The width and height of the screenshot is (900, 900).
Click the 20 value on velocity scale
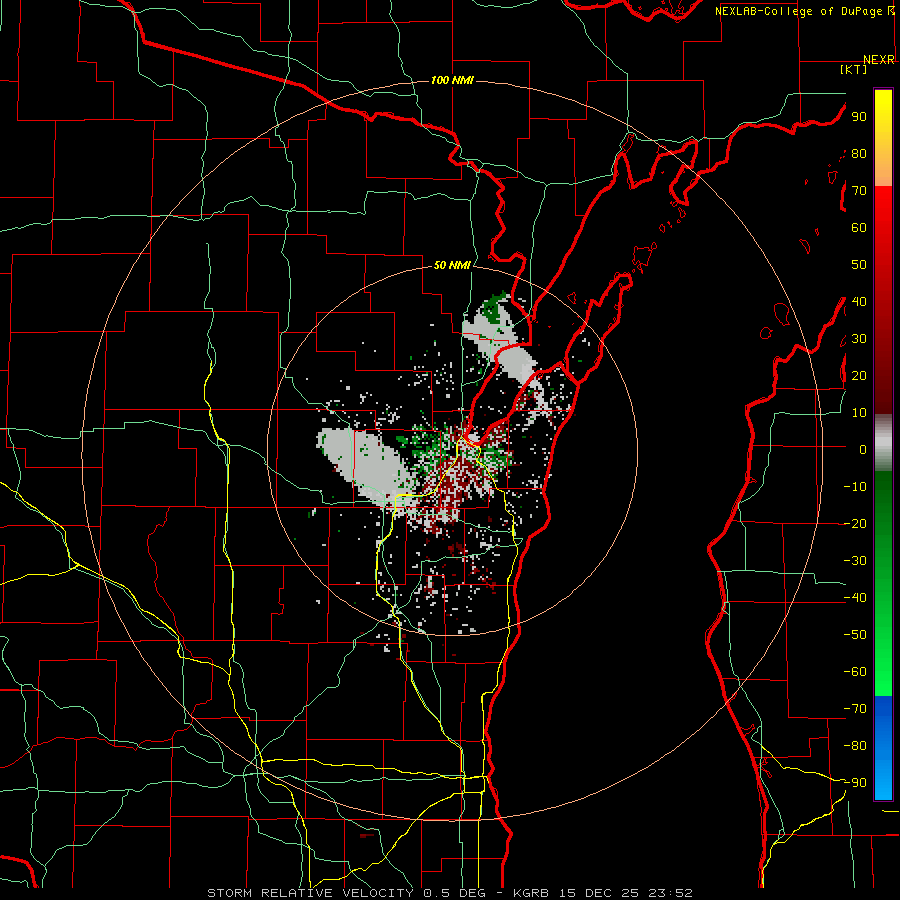coord(859,376)
